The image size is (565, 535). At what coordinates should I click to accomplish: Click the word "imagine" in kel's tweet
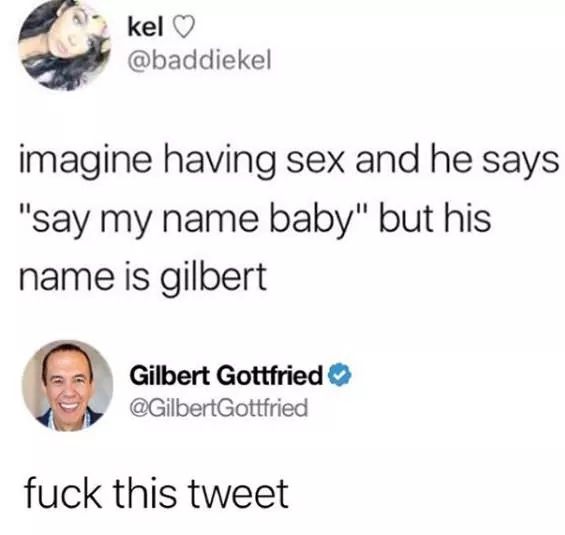pos(85,161)
